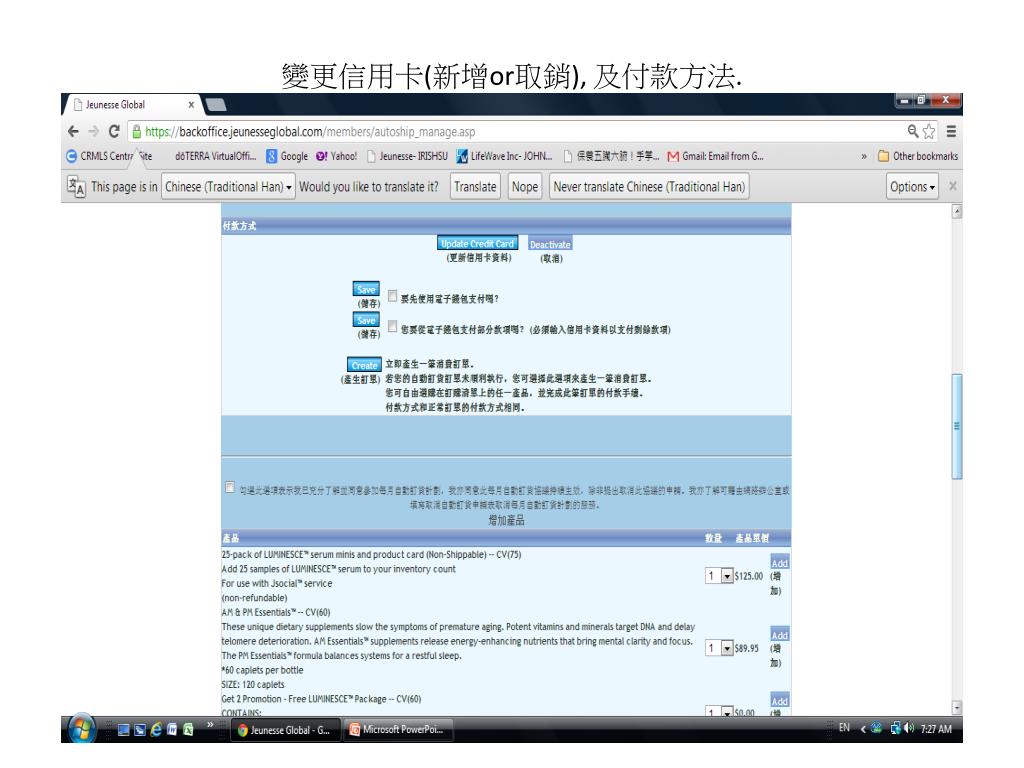
Task: Show hidden tray icons arrow
Action: coord(862,728)
